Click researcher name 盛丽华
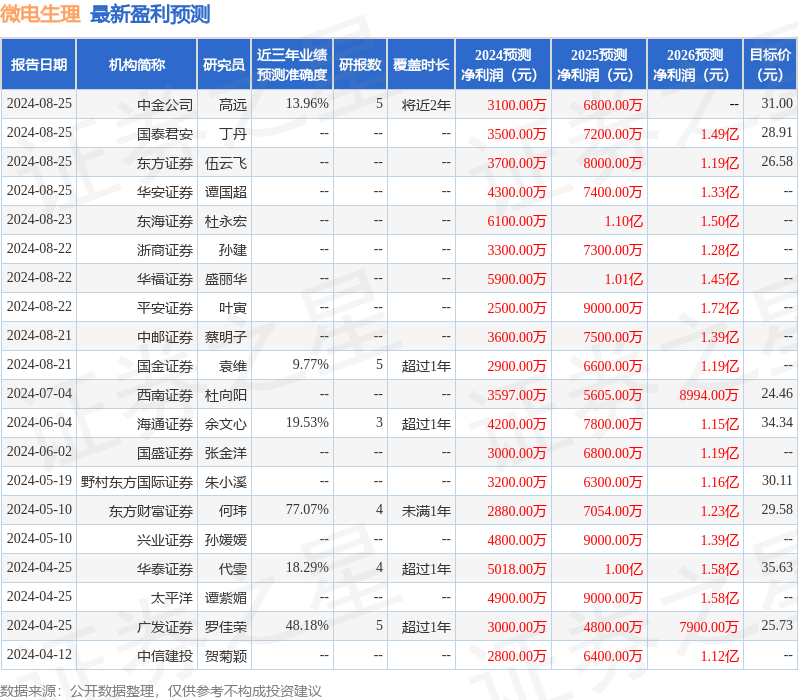The width and height of the screenshot is (798, 700). [x=226, y=279]
